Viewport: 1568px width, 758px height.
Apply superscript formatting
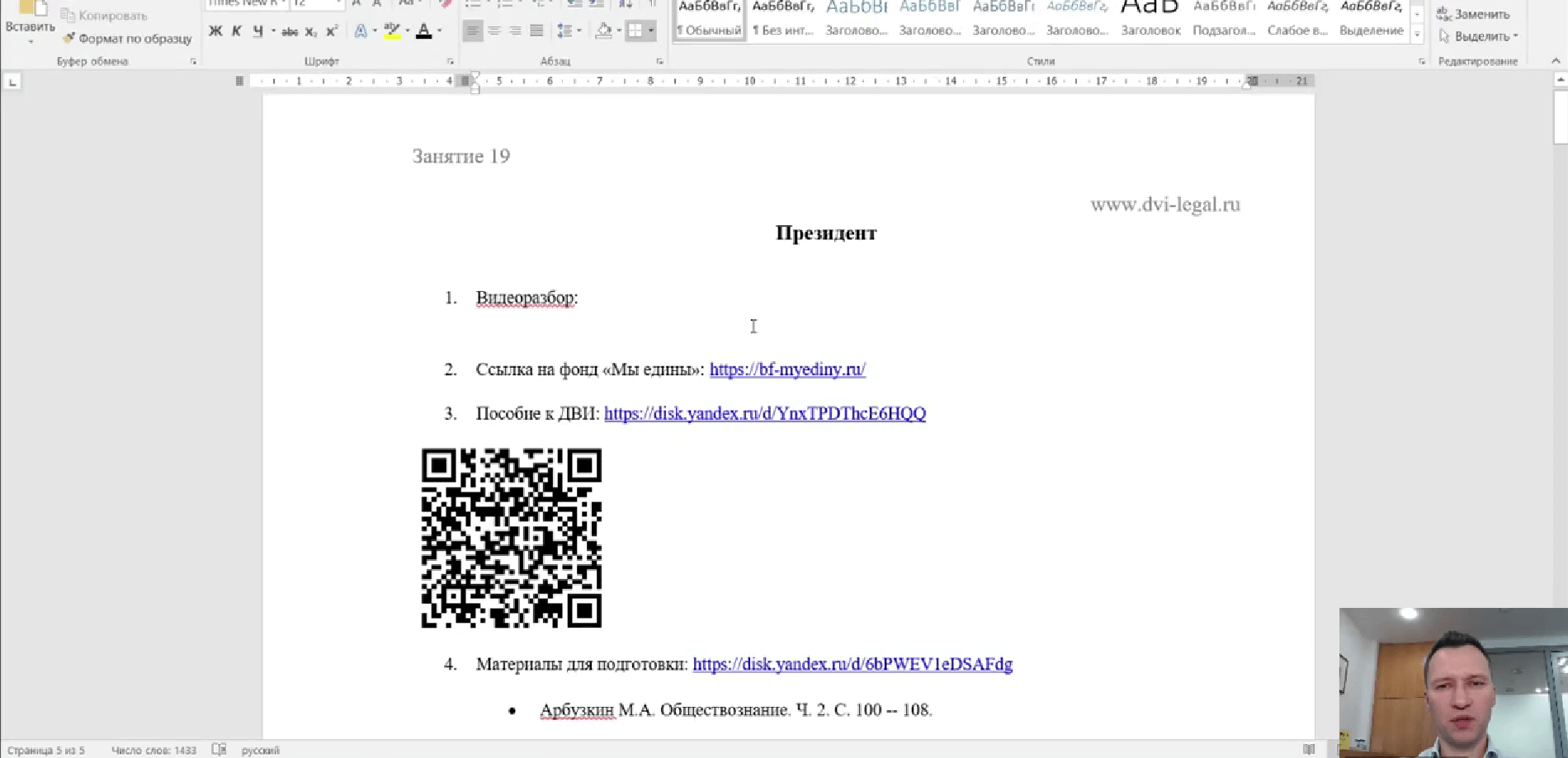point(332,31)
